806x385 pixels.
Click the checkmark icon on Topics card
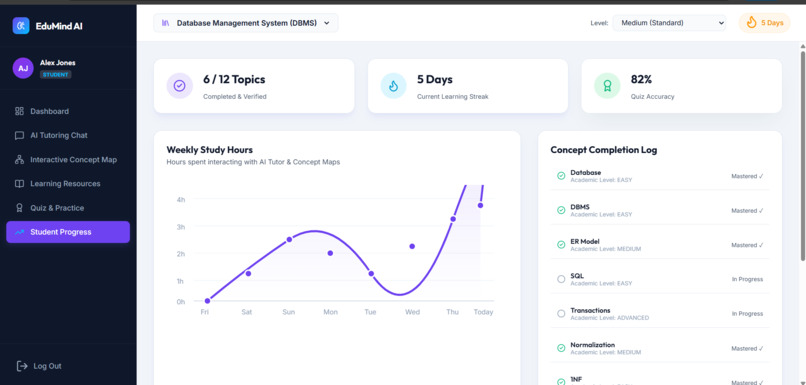tap(179, 86)
